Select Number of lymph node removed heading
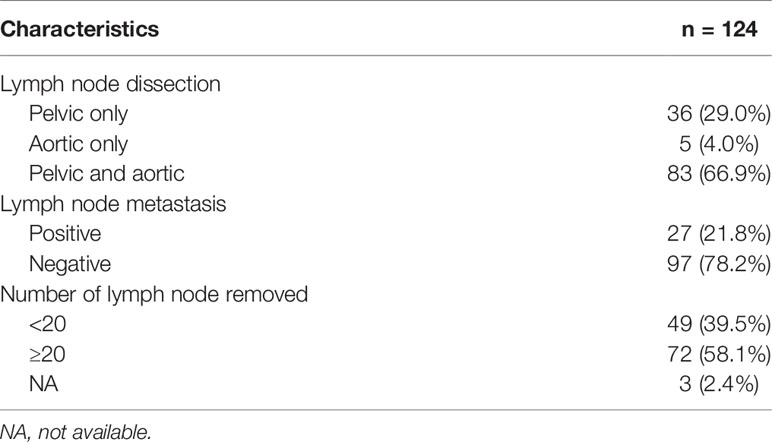 coord(154,294)
